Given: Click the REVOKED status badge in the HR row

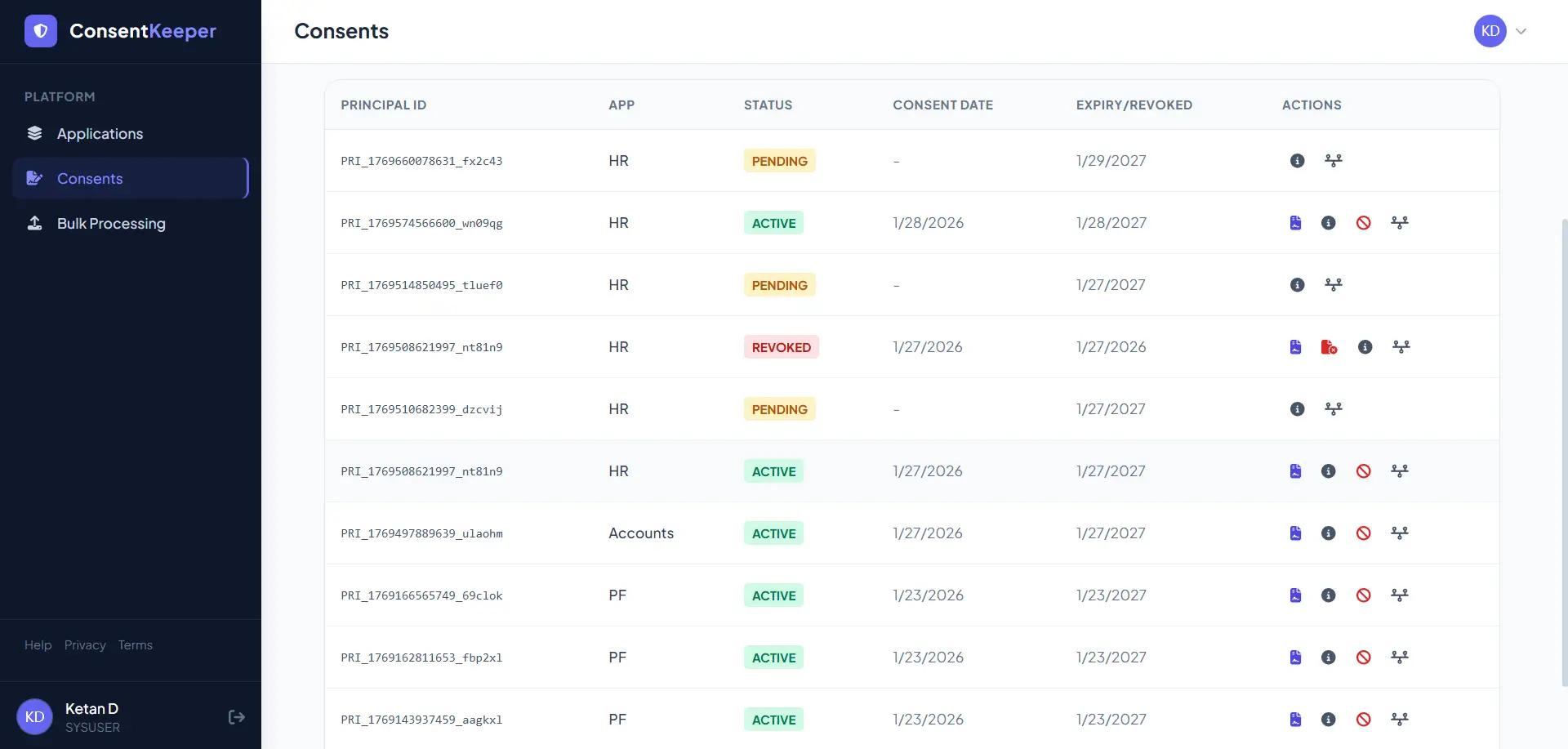Looking at the screenshot, I should (781, 346).
